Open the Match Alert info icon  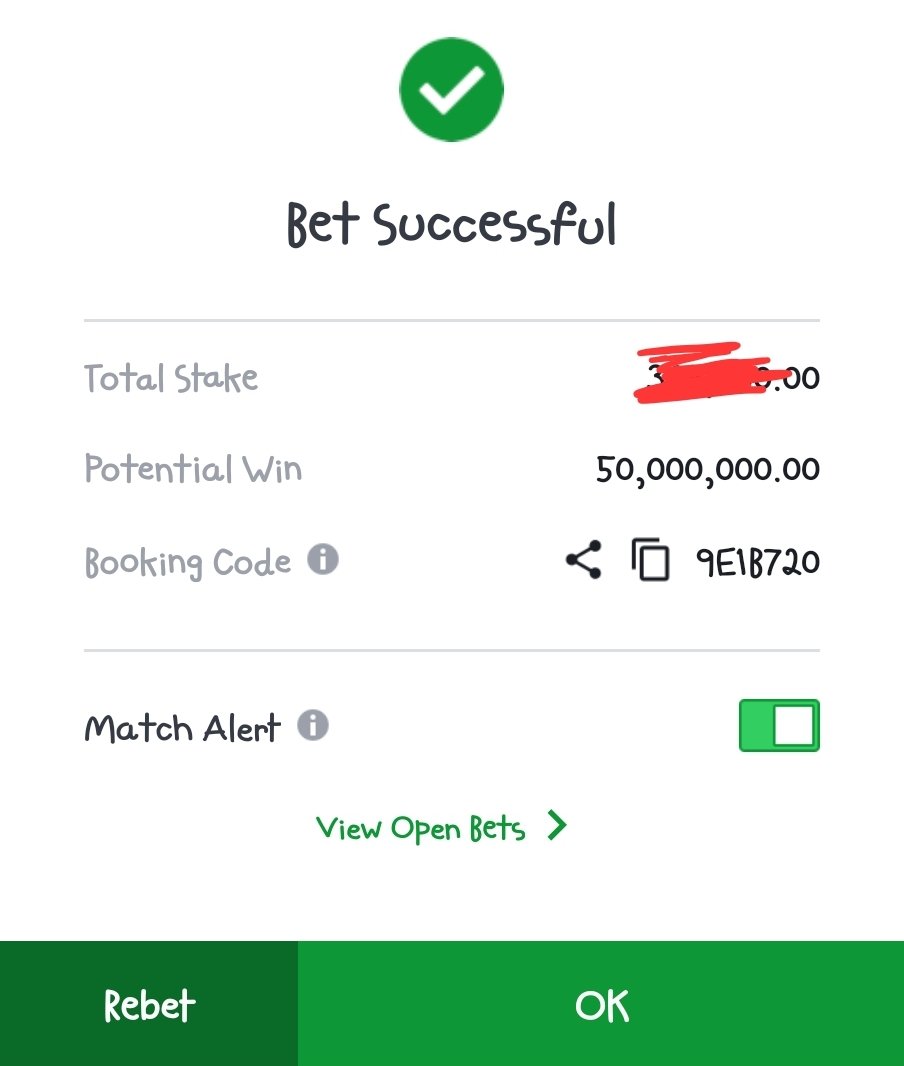(x=313, y=725)
